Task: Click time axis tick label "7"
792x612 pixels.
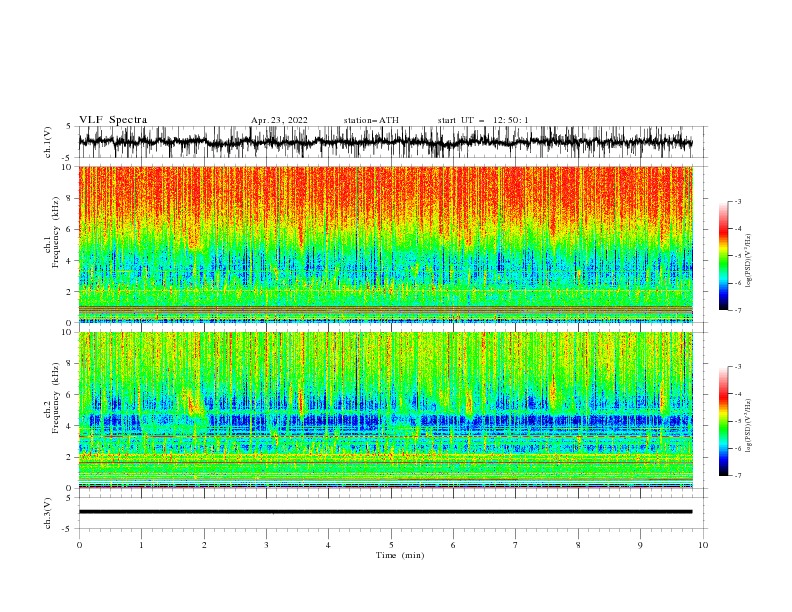Action: click(x=515, y=545)
